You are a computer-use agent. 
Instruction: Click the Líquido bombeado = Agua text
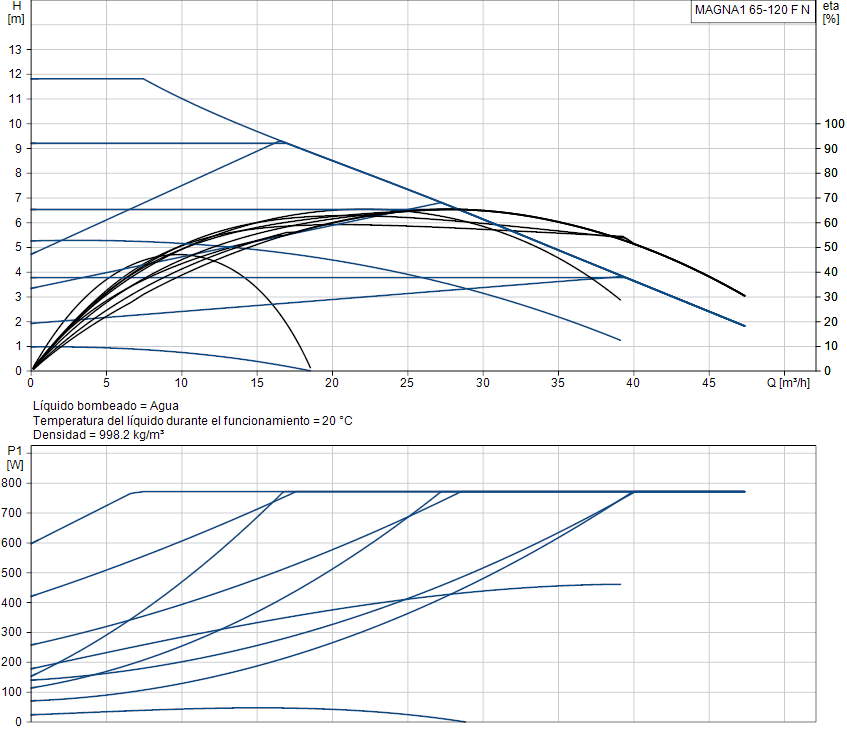tap(106, 406)
